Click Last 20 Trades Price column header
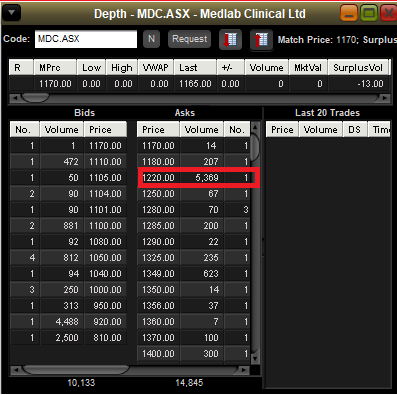The height and width of the screenshot is (395, 397). (x=282, y=129)
